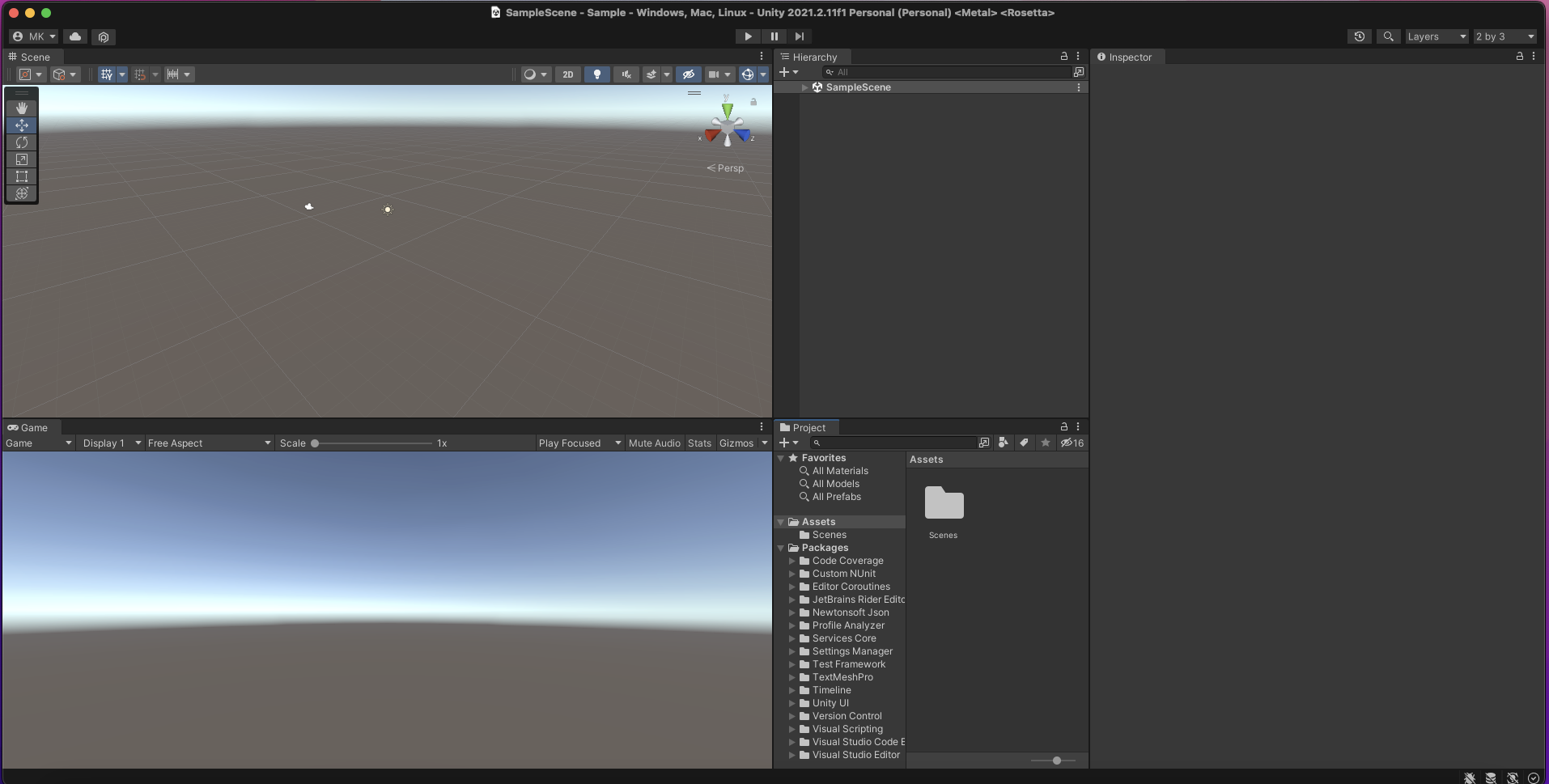The width and height of the screenshot is (1549, 784).
Task: Expand SampleScene in the Hierarchy
Action: pyautogui.click(x=804, y=87)
